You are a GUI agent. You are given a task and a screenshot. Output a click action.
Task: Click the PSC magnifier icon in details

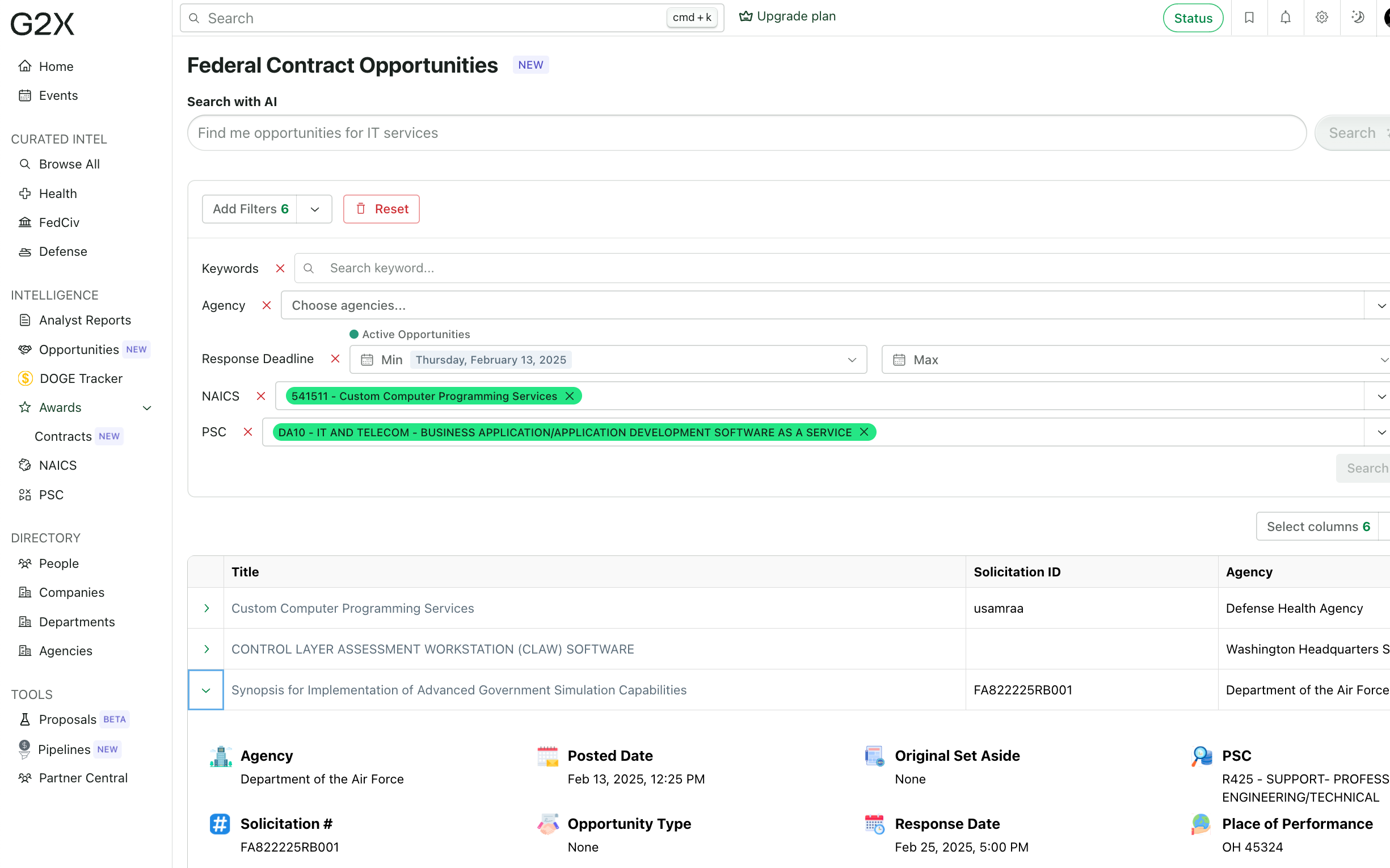click(x=1202, y=757)
